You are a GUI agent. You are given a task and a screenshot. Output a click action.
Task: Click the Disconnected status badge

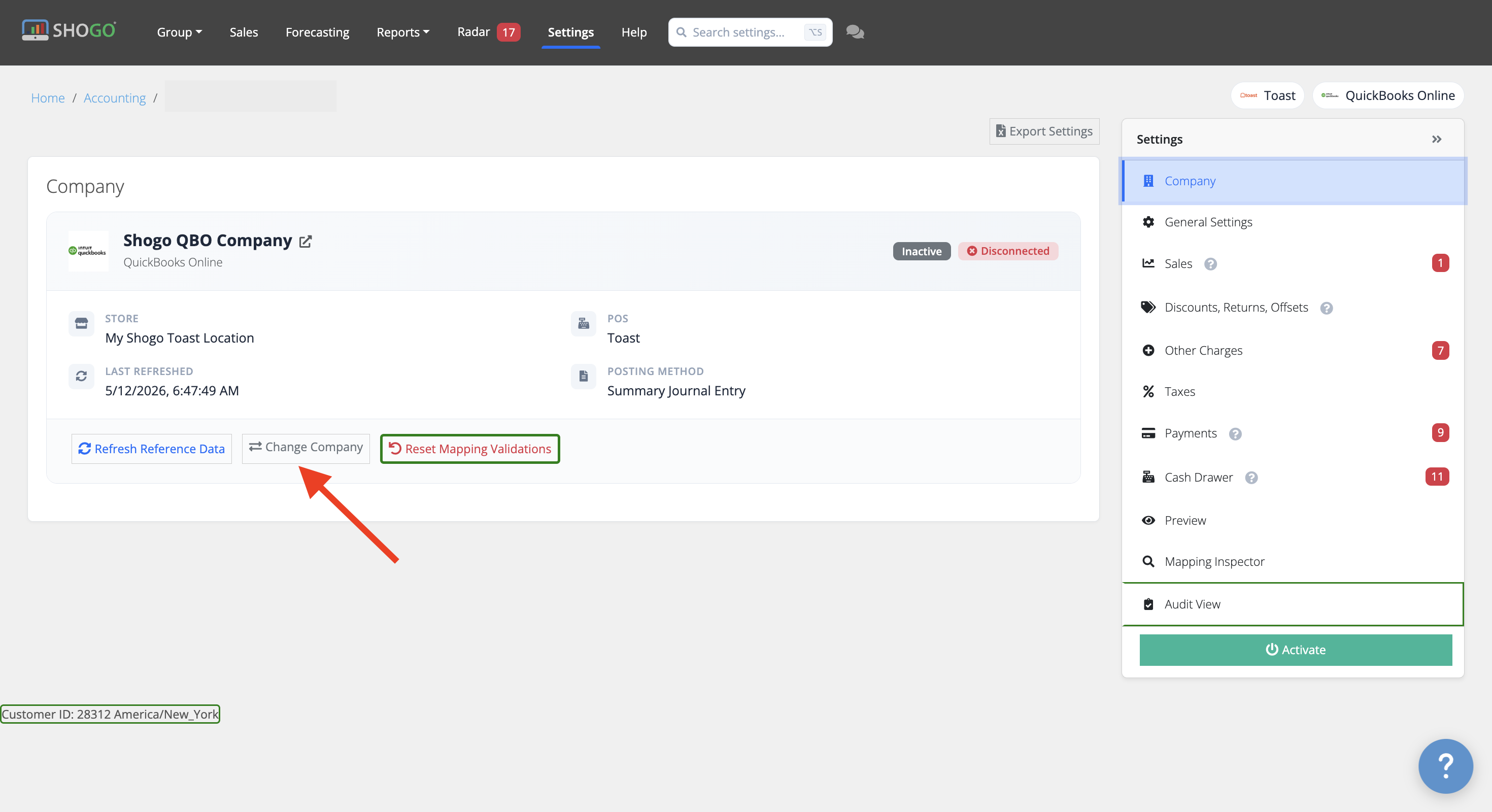click(x=1008, y=251)
